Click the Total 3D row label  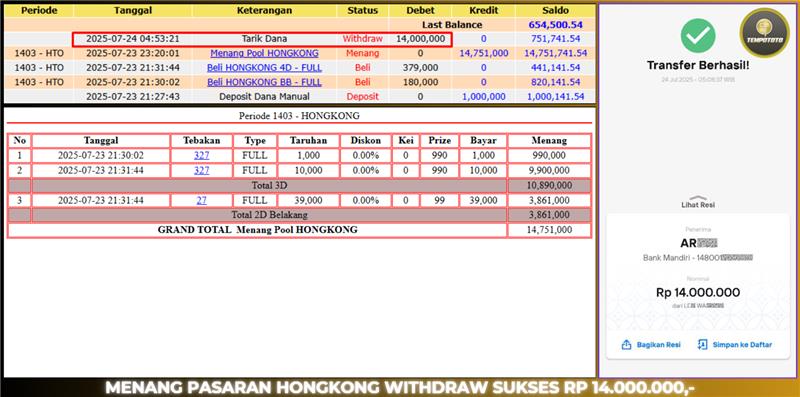269,185
